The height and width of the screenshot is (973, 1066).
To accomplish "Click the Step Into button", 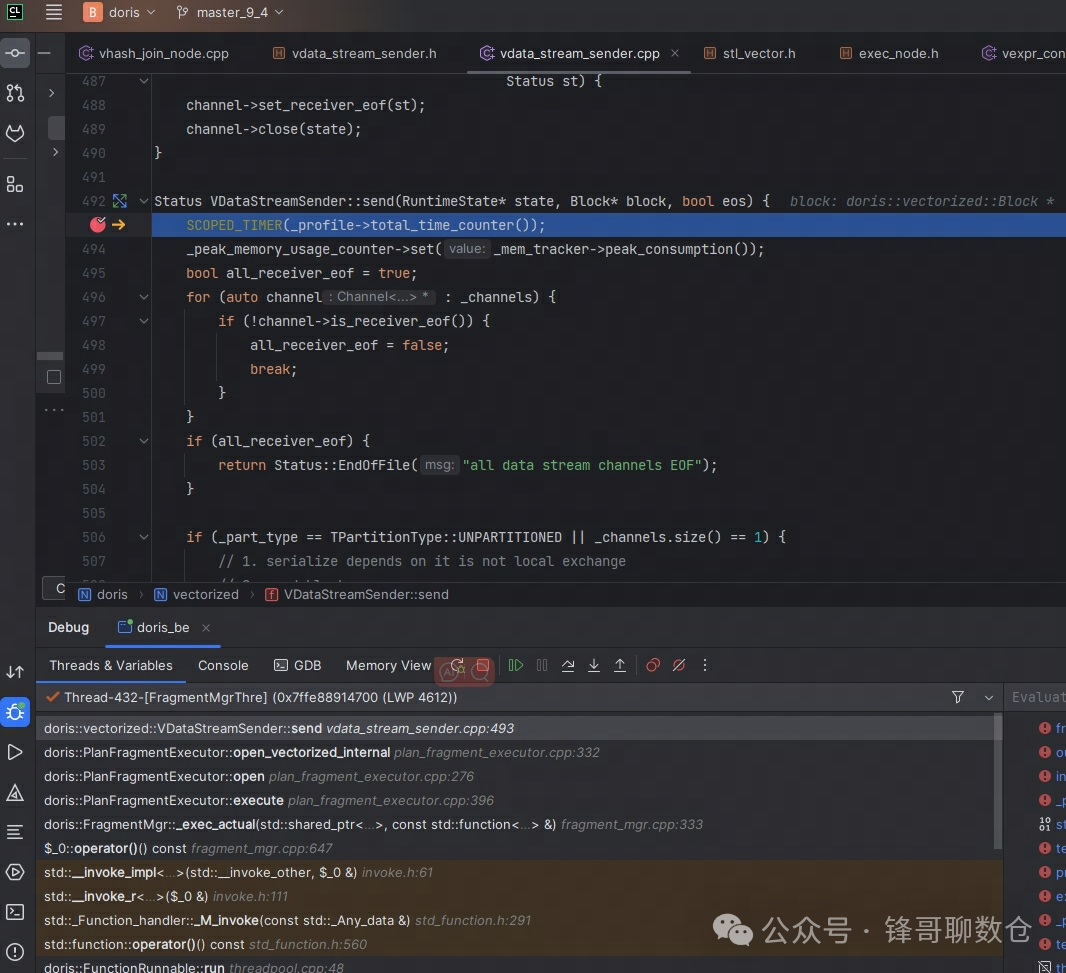I will tap(594, 665).
